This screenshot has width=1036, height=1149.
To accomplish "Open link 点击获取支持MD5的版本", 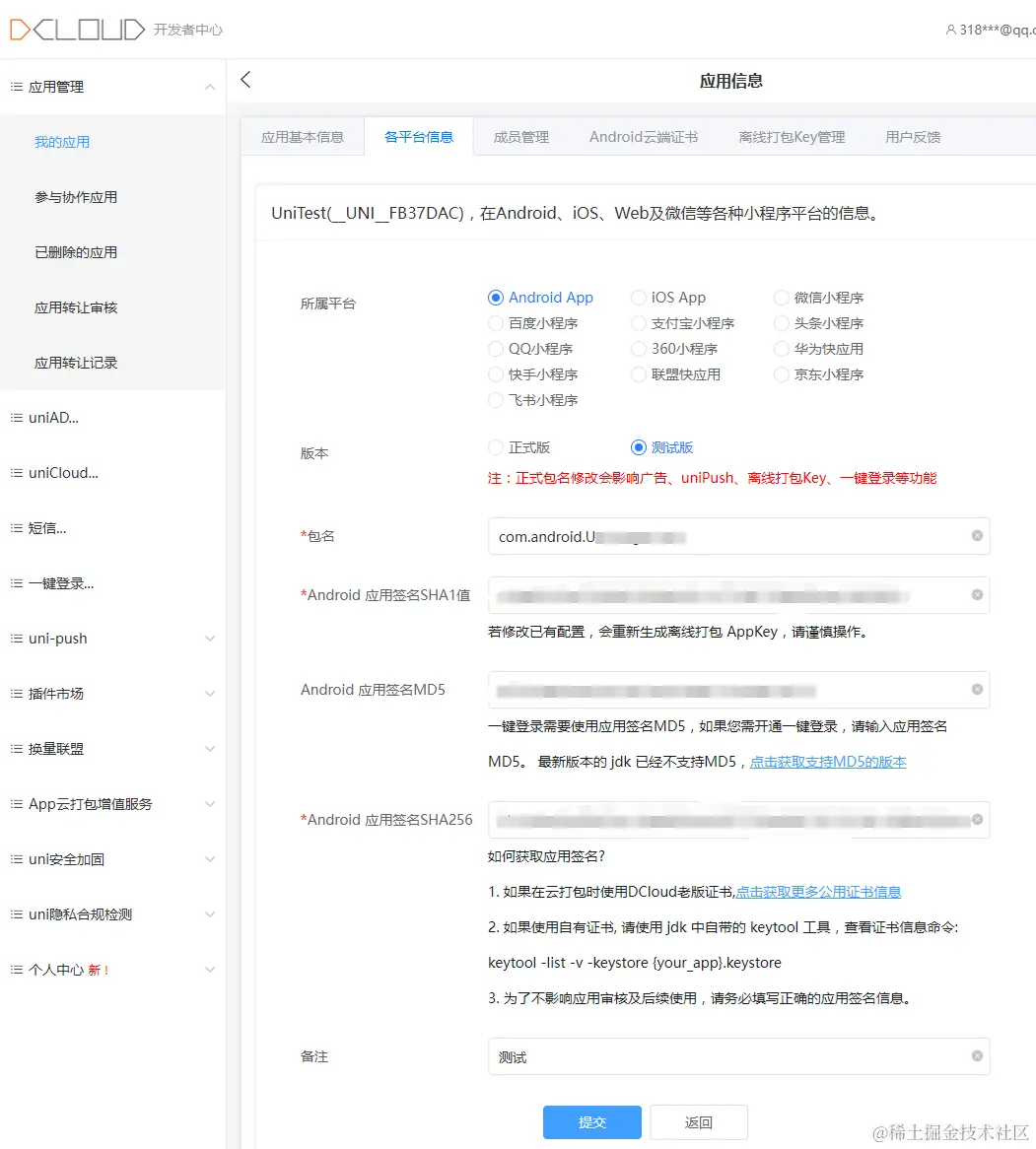I will (x=828, y=762).
